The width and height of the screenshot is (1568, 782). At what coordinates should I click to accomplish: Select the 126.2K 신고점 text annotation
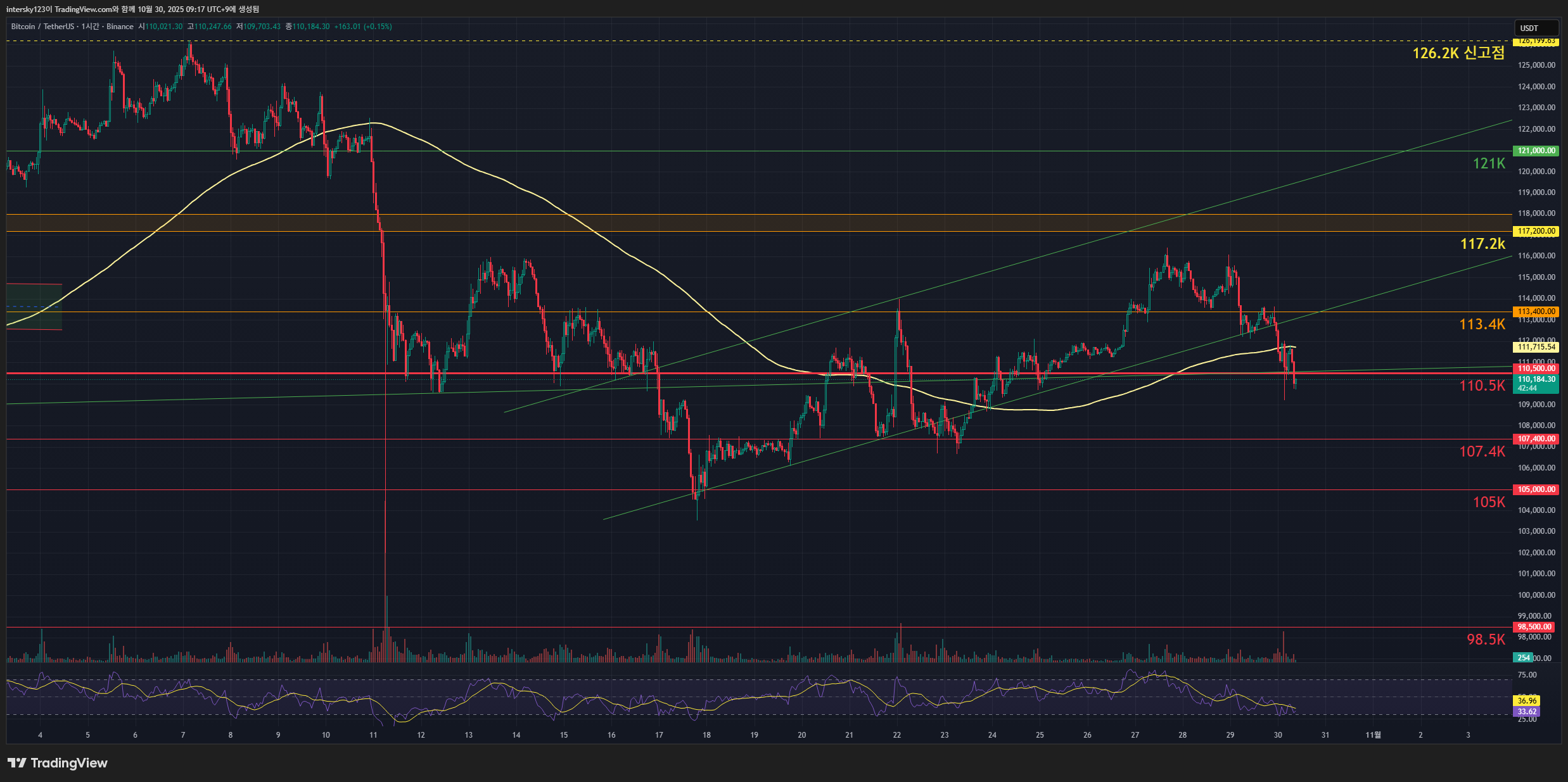pos(1458,53)
